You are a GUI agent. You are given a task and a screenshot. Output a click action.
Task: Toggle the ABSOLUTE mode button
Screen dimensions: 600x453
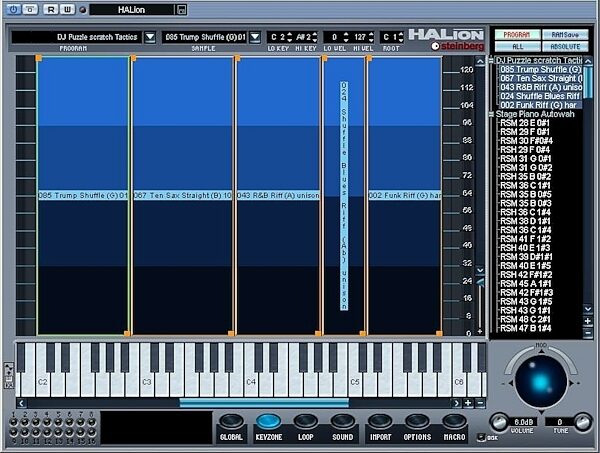point(565,47)
